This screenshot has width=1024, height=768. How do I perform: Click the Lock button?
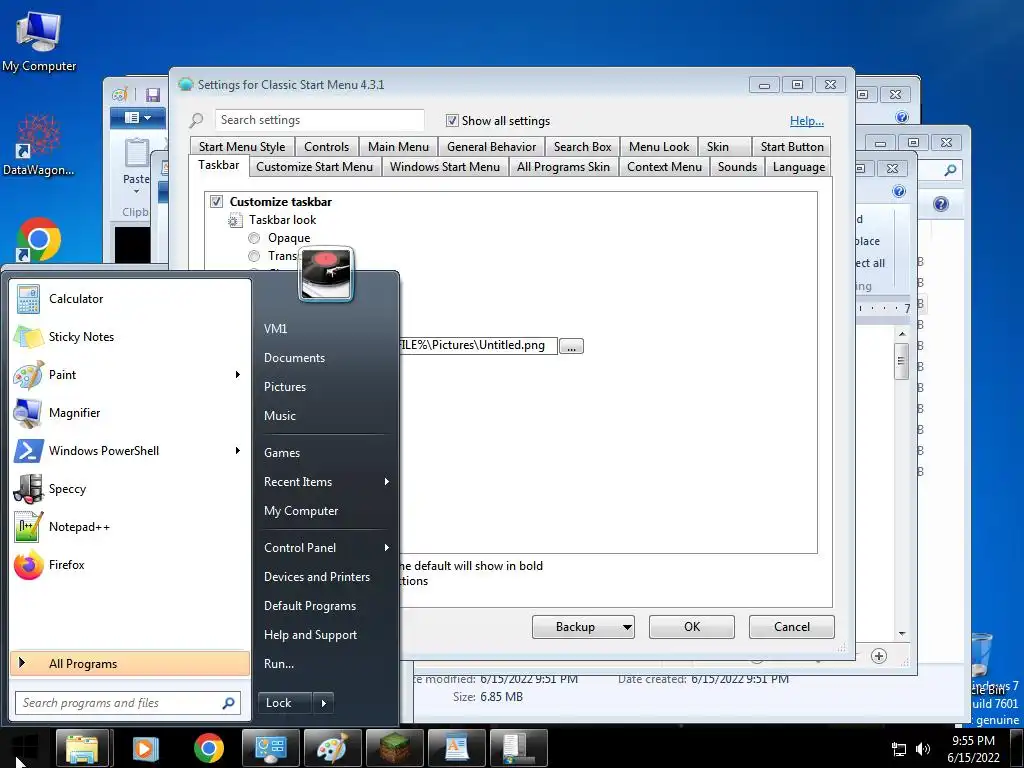[285, 703]
